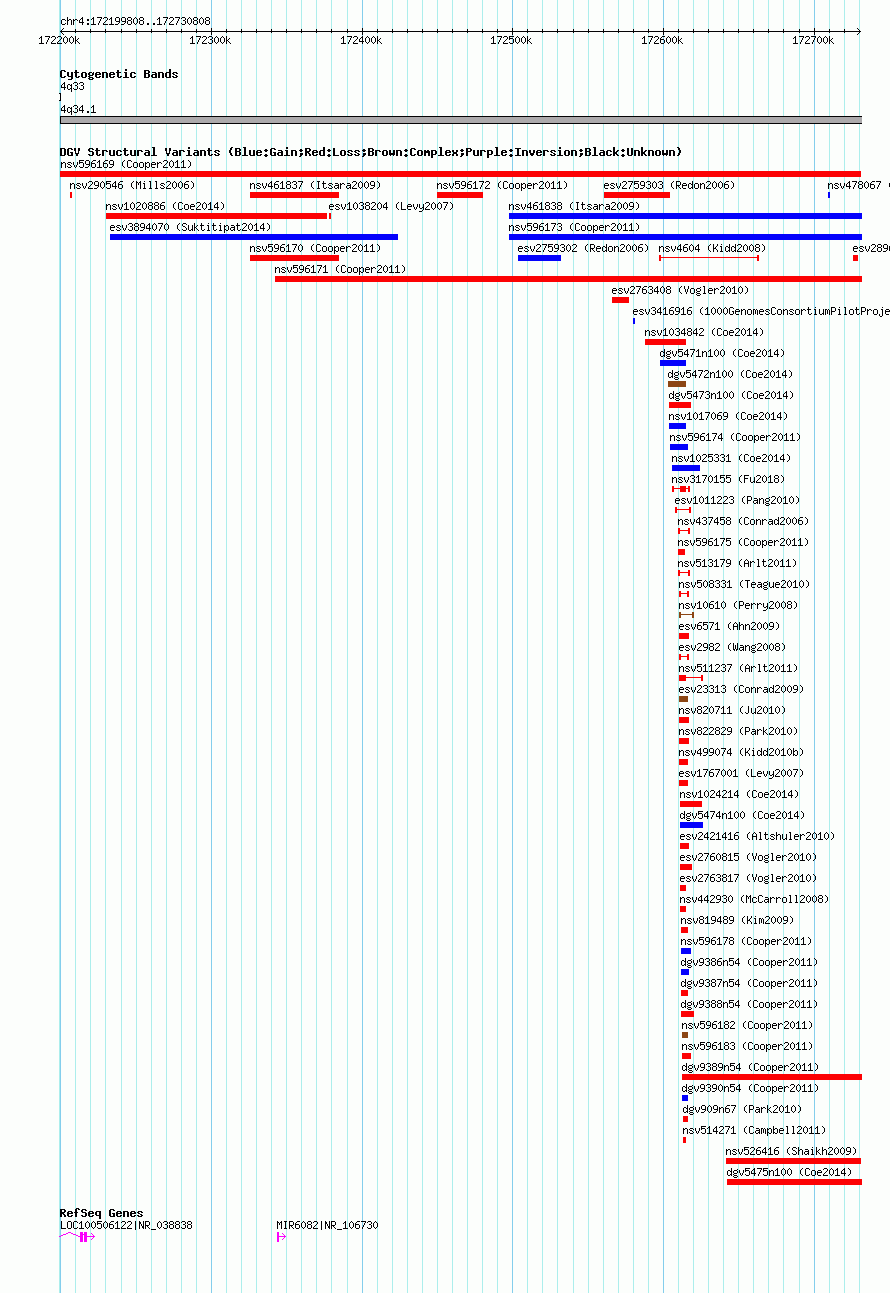The height and width of the screenshot is (1293, 890).
Task: Click the DGV Structural Variants track title
Action: click(370, 152)
